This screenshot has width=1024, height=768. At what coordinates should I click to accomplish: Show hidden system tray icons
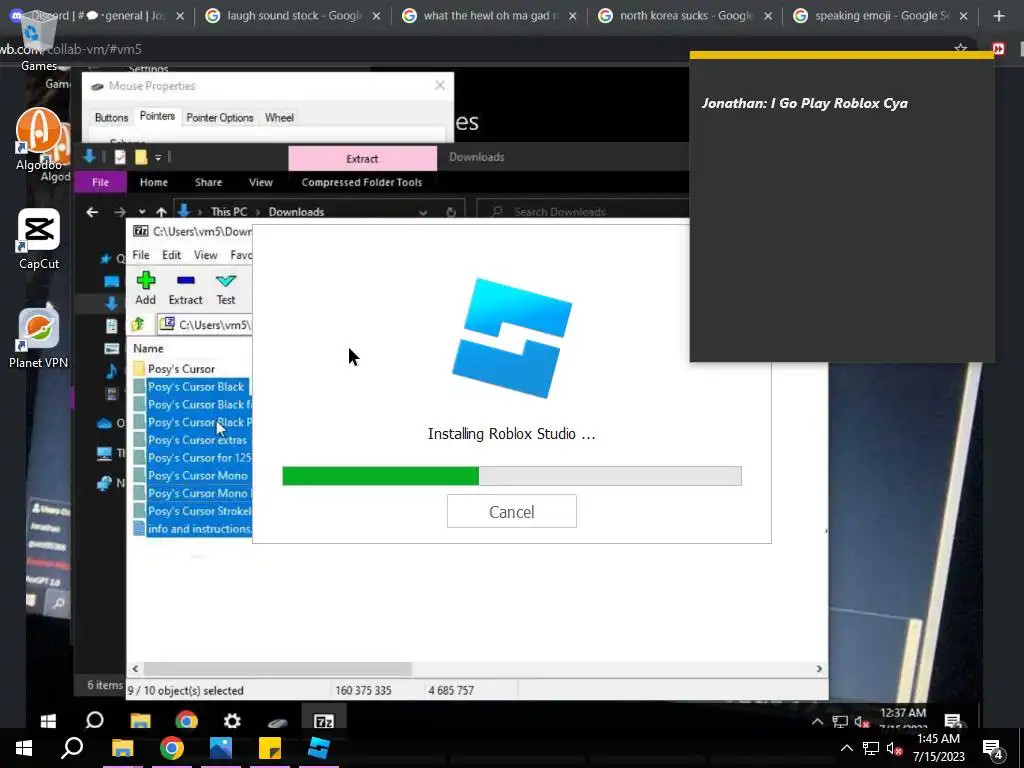coord(846,748)
